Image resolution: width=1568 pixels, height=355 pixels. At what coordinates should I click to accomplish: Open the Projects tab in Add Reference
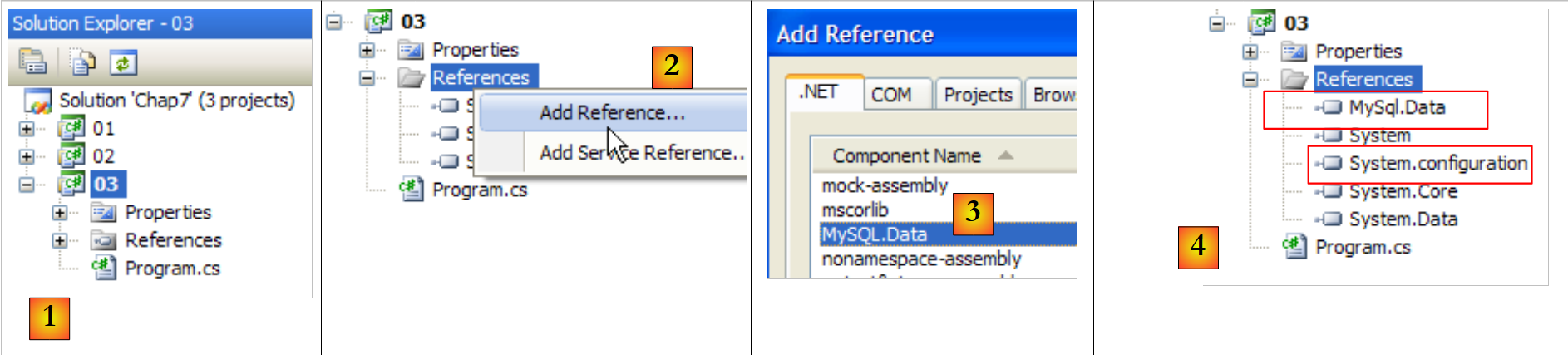point(978,95)
